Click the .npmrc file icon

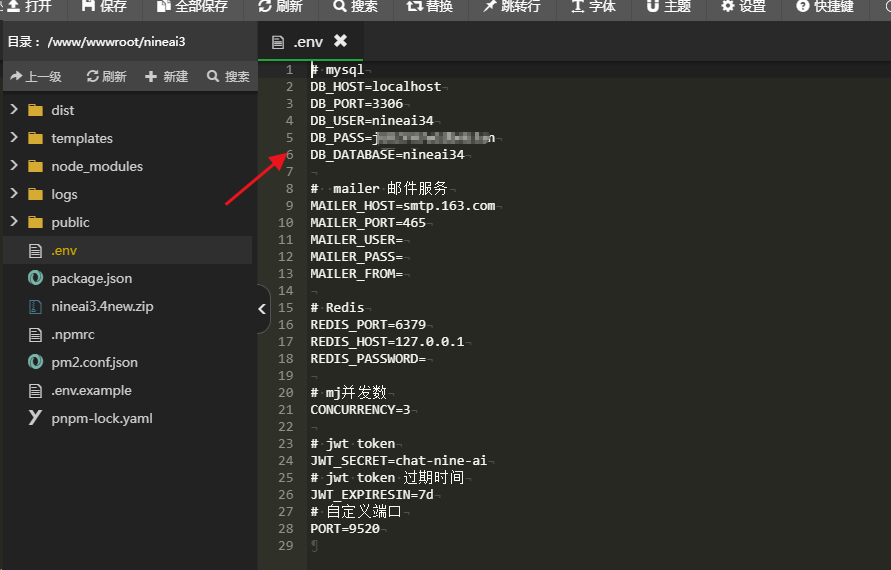pos(35,335)
